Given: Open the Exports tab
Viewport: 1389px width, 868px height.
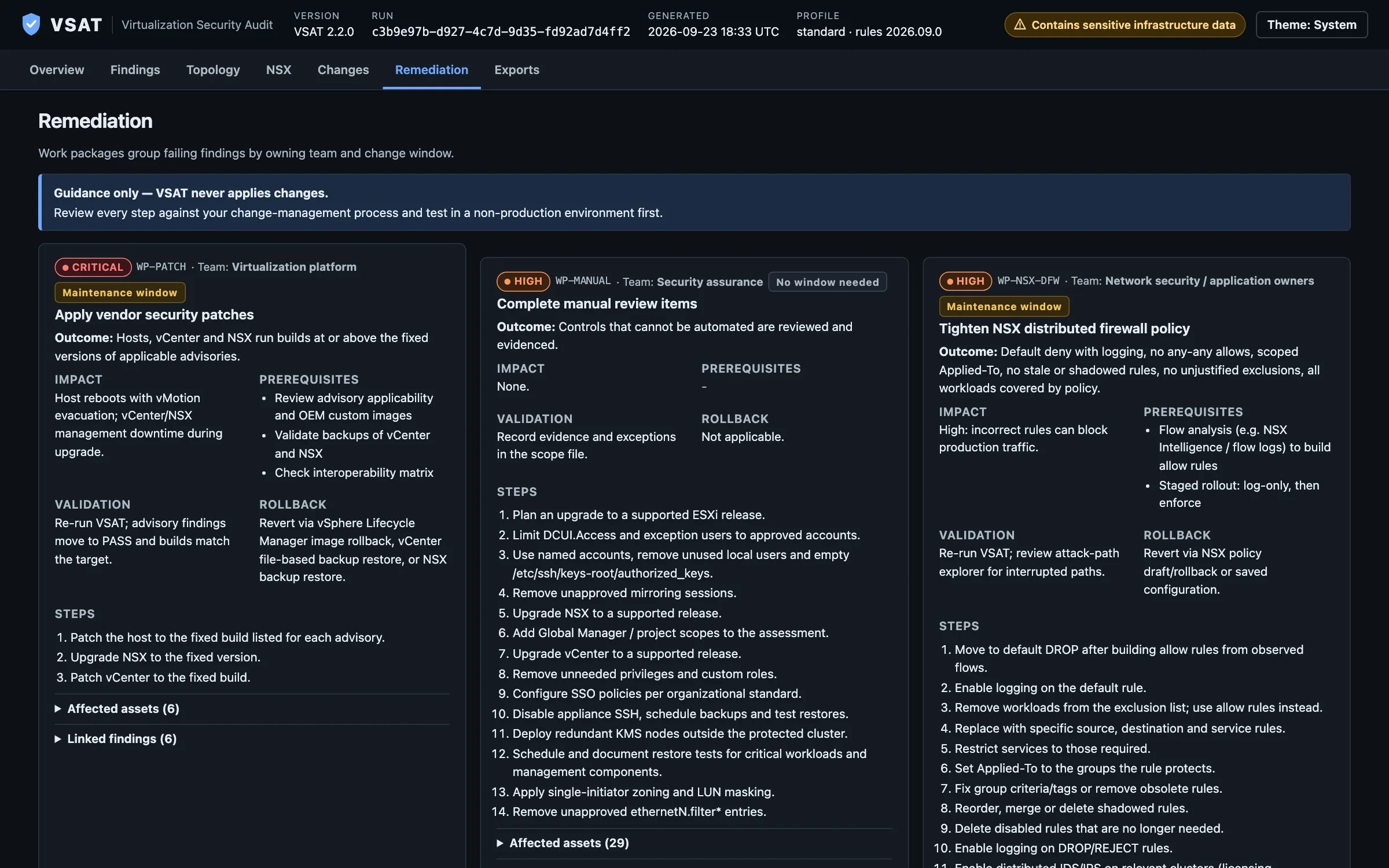Looking at the screenshot, I should [517, 69].
